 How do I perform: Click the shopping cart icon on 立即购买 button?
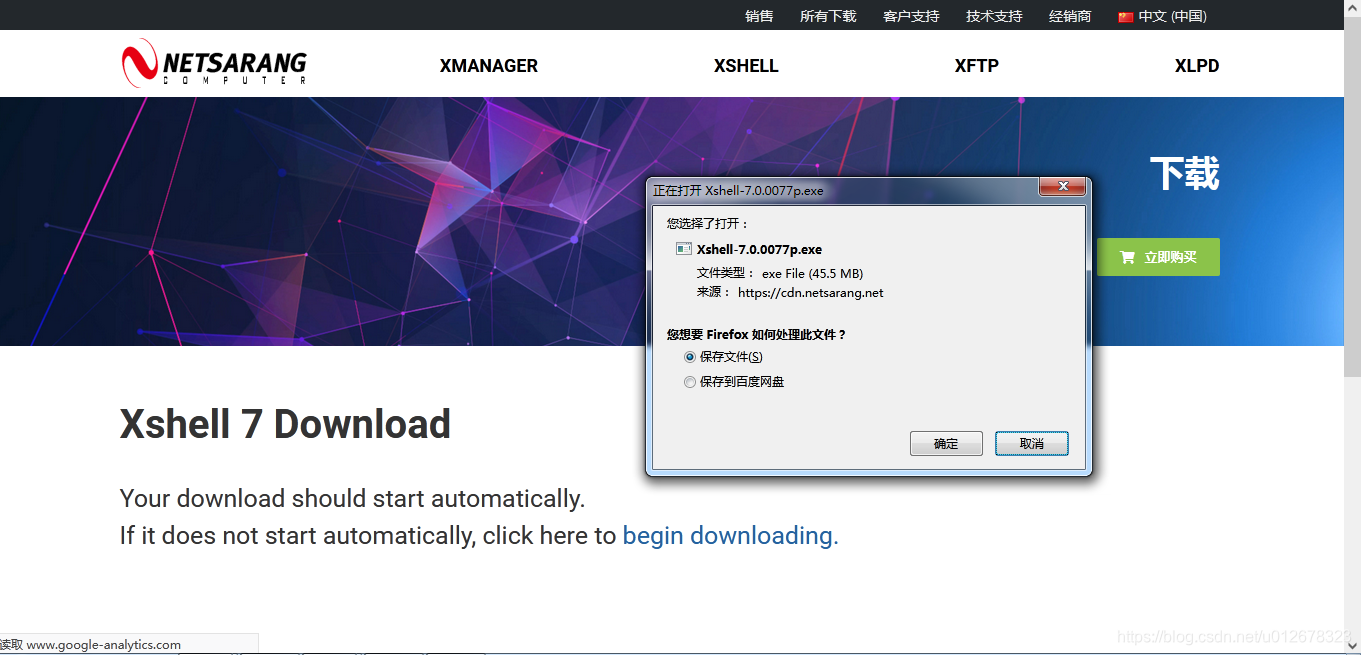pos(1126,256)
